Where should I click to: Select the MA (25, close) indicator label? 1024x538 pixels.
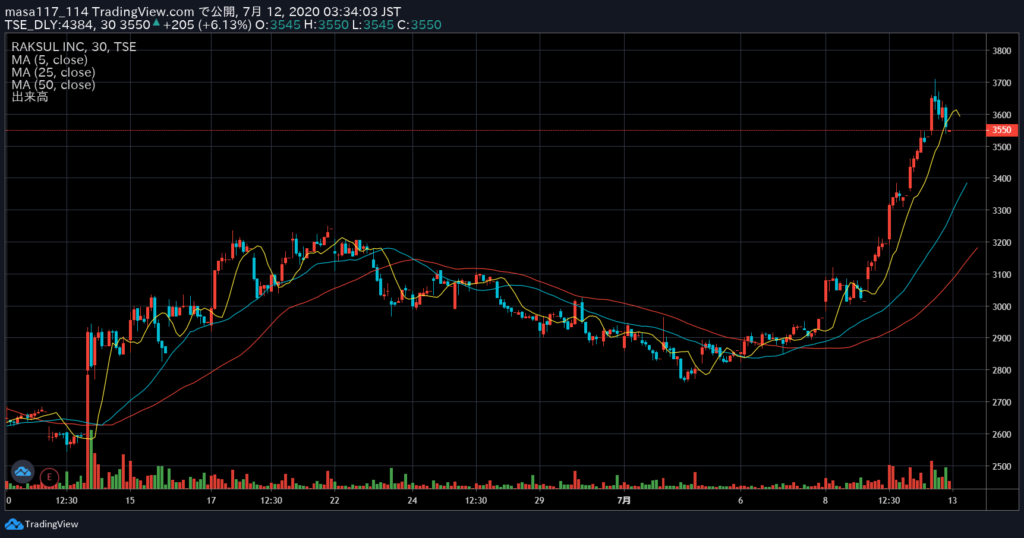click(53, 72)
